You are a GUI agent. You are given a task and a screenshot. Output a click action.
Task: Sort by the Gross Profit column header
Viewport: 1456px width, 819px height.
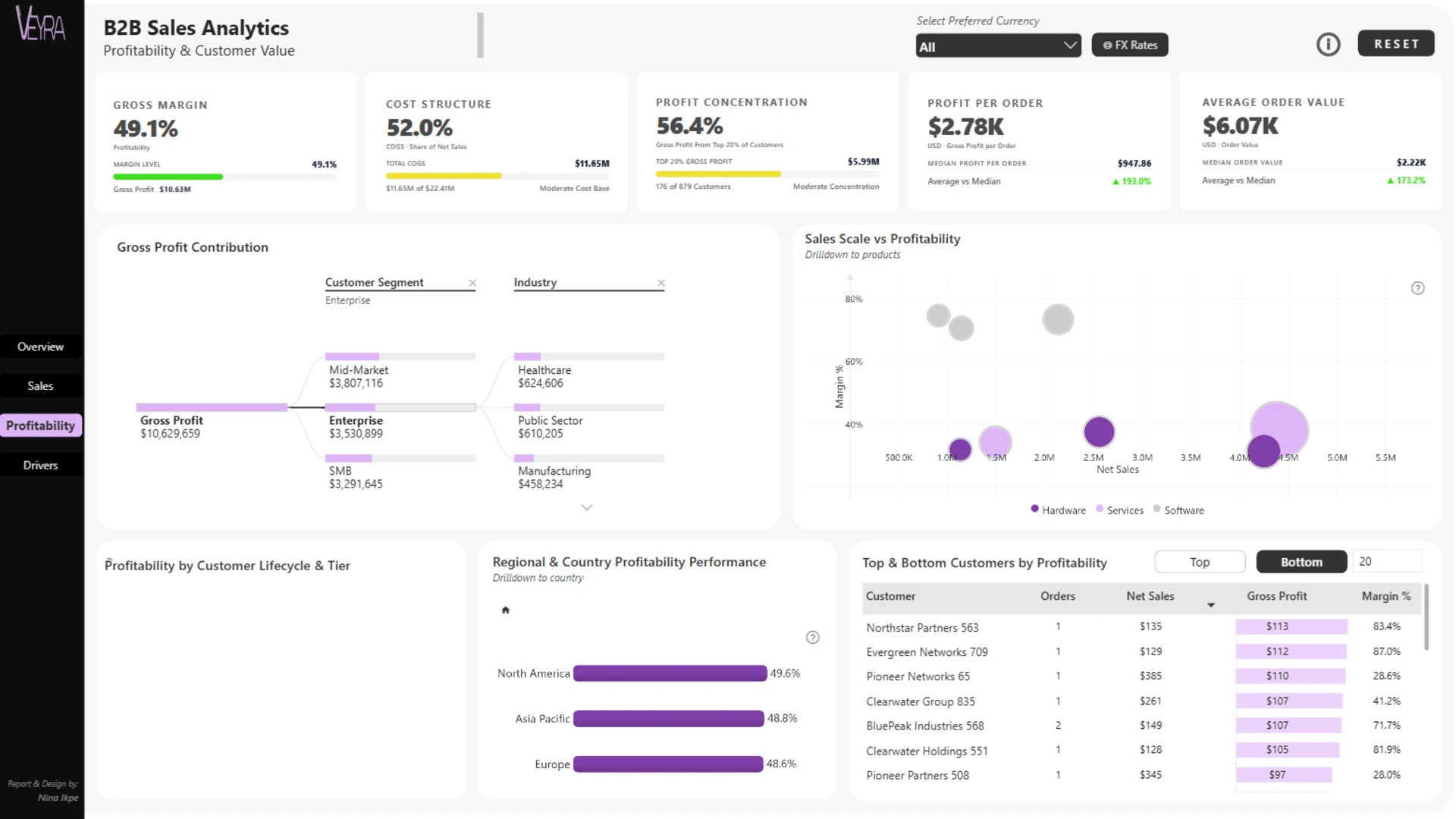pyautogui.click(x=1276, y=596)
